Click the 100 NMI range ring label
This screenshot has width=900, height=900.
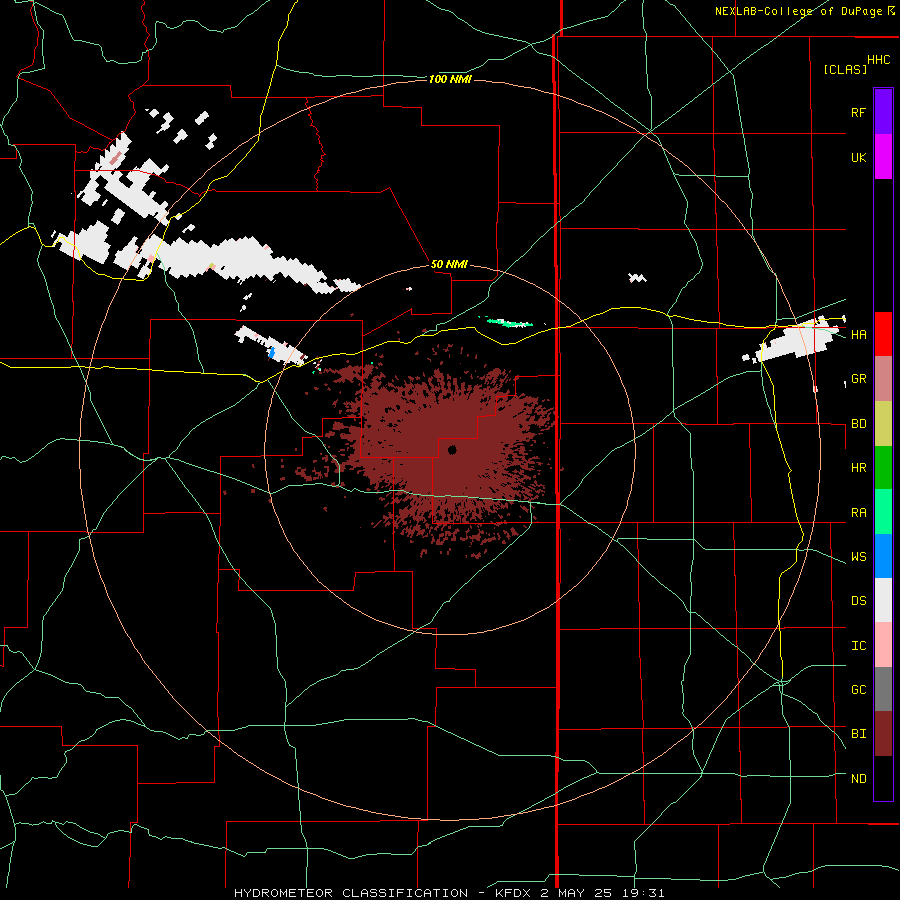[x=450, y=79]
